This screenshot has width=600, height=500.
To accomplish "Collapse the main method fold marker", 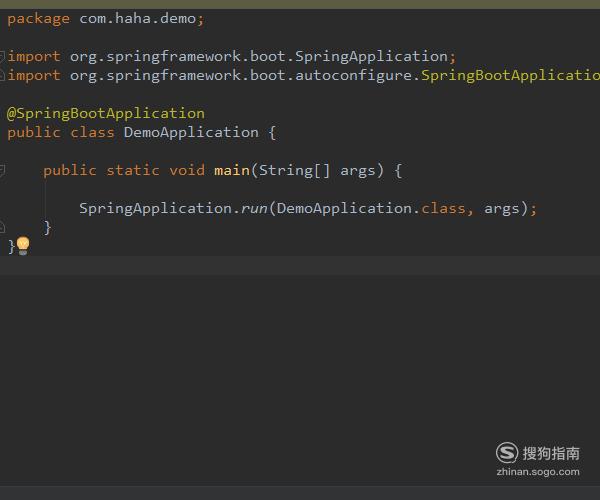I will click(2, 170).
